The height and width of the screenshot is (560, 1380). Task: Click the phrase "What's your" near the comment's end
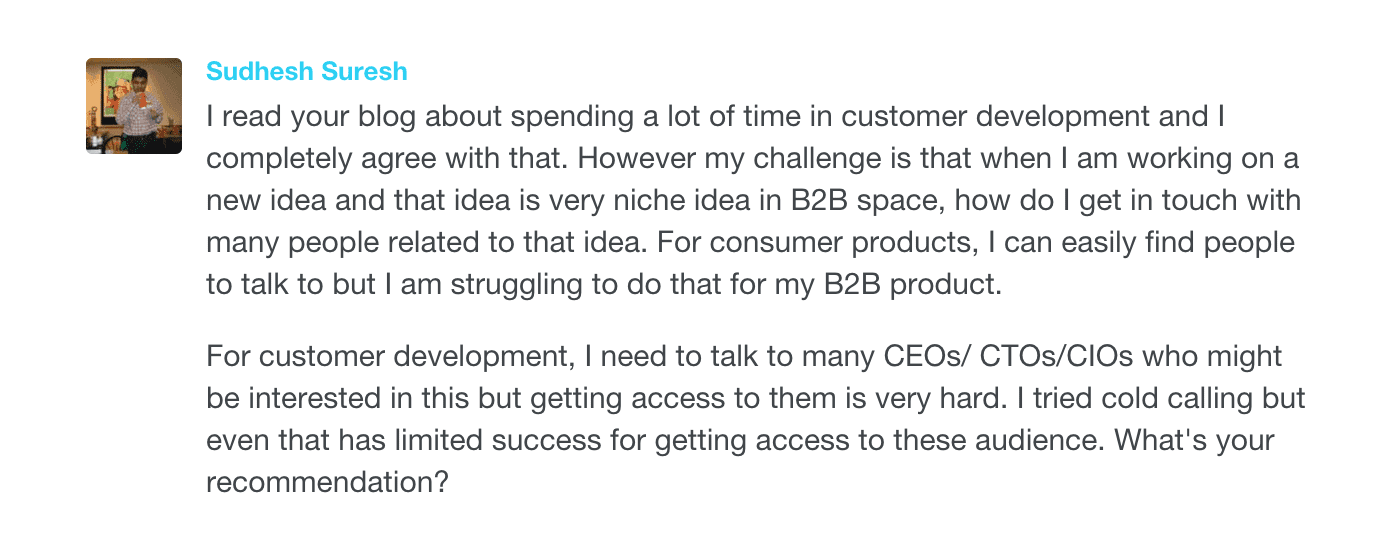coord(1194,439)
